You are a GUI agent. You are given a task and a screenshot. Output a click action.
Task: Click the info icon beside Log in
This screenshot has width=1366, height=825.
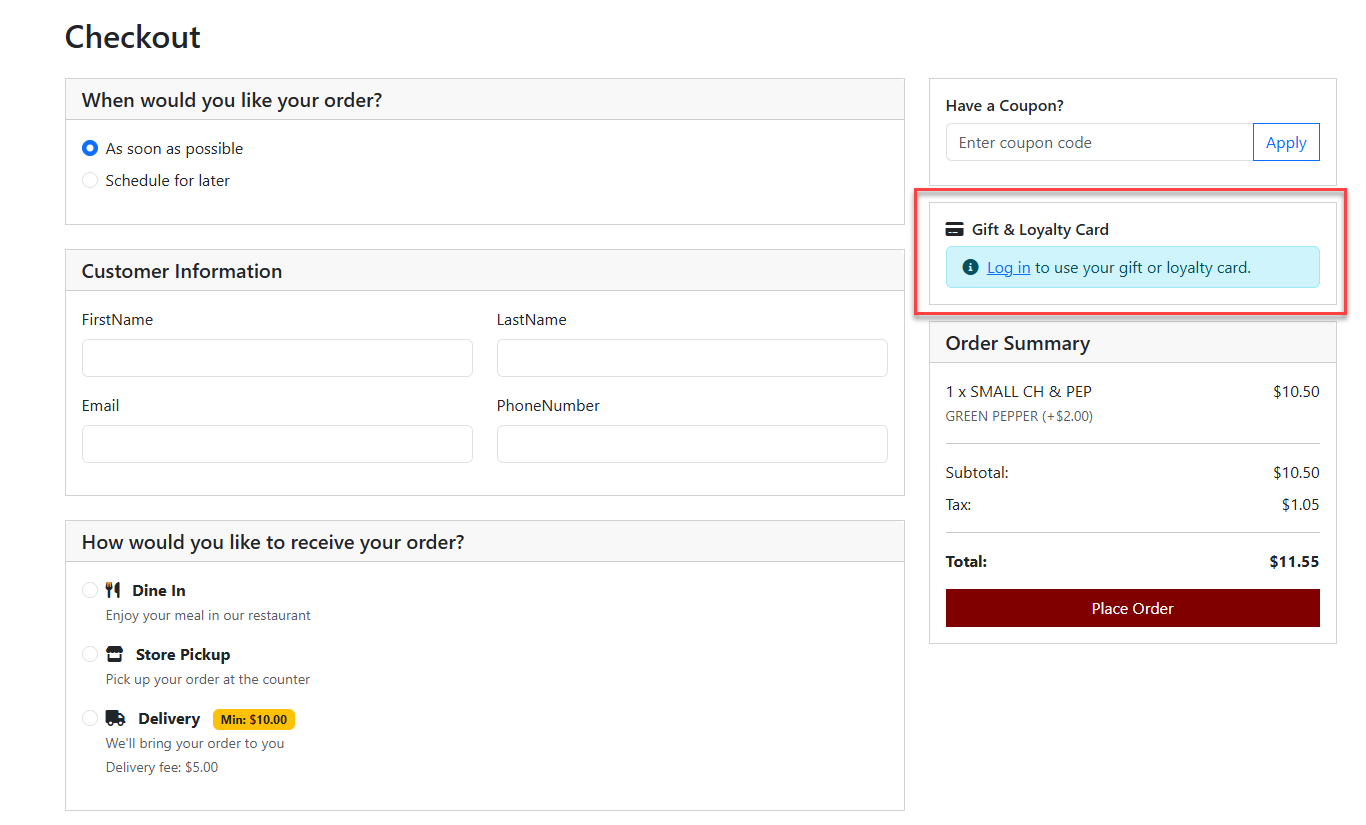(970, 267)
